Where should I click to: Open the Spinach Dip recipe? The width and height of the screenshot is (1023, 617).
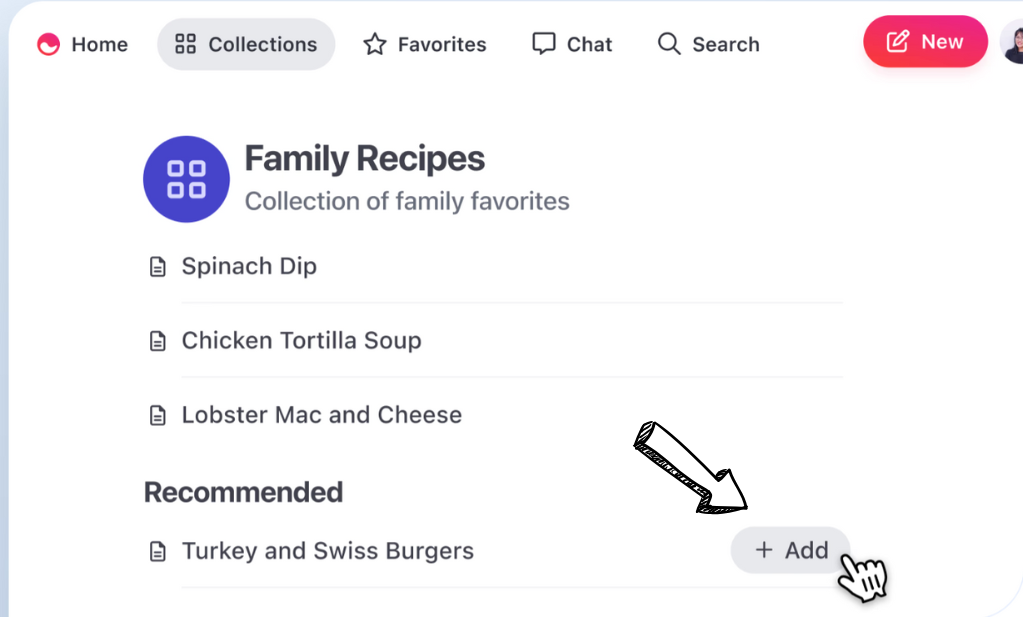pos(249,267)
